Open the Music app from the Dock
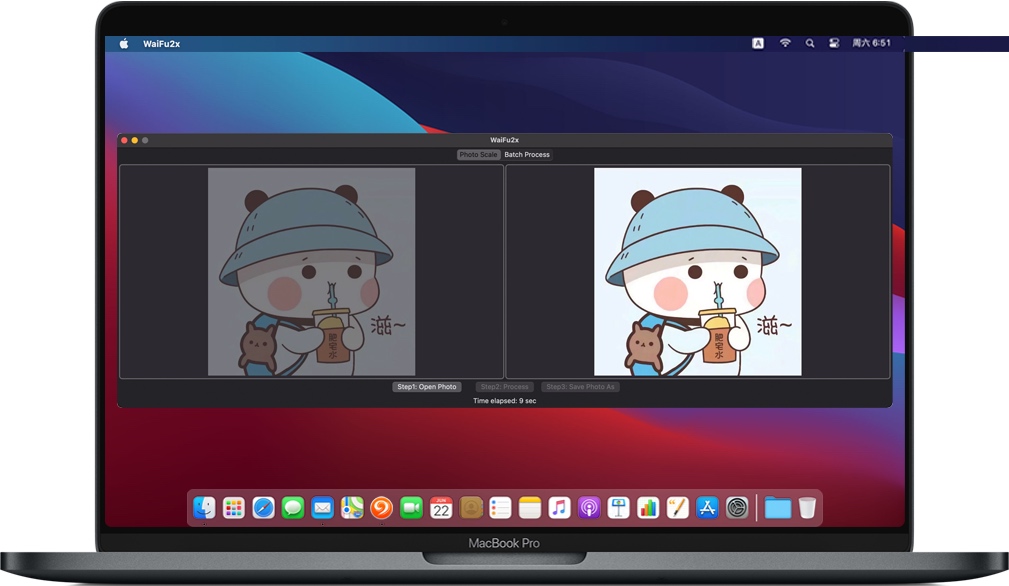This screenshot has width=1009, height=586. pyautogui.click(x=559, y=508)
